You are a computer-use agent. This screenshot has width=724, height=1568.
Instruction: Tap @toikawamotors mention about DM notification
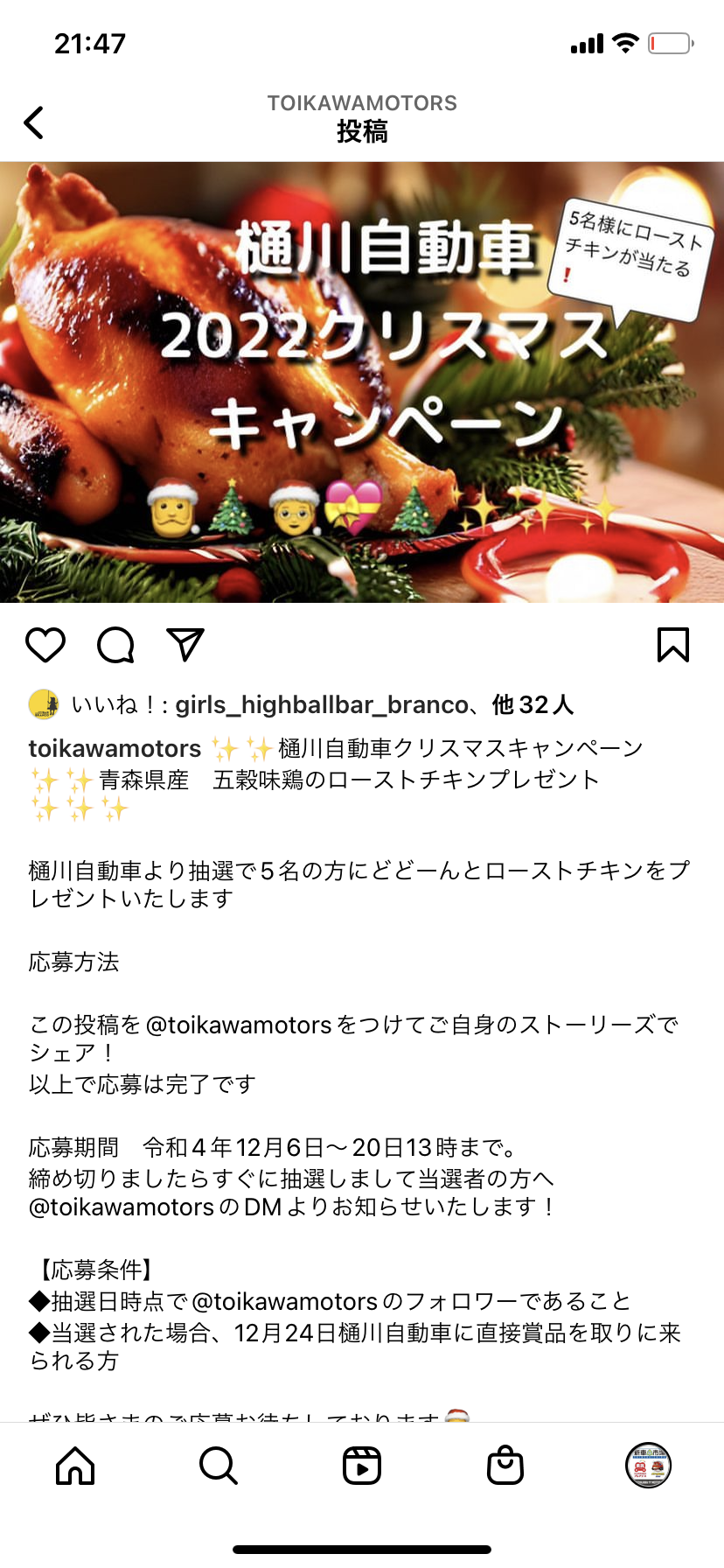[x=122, y=1207]
